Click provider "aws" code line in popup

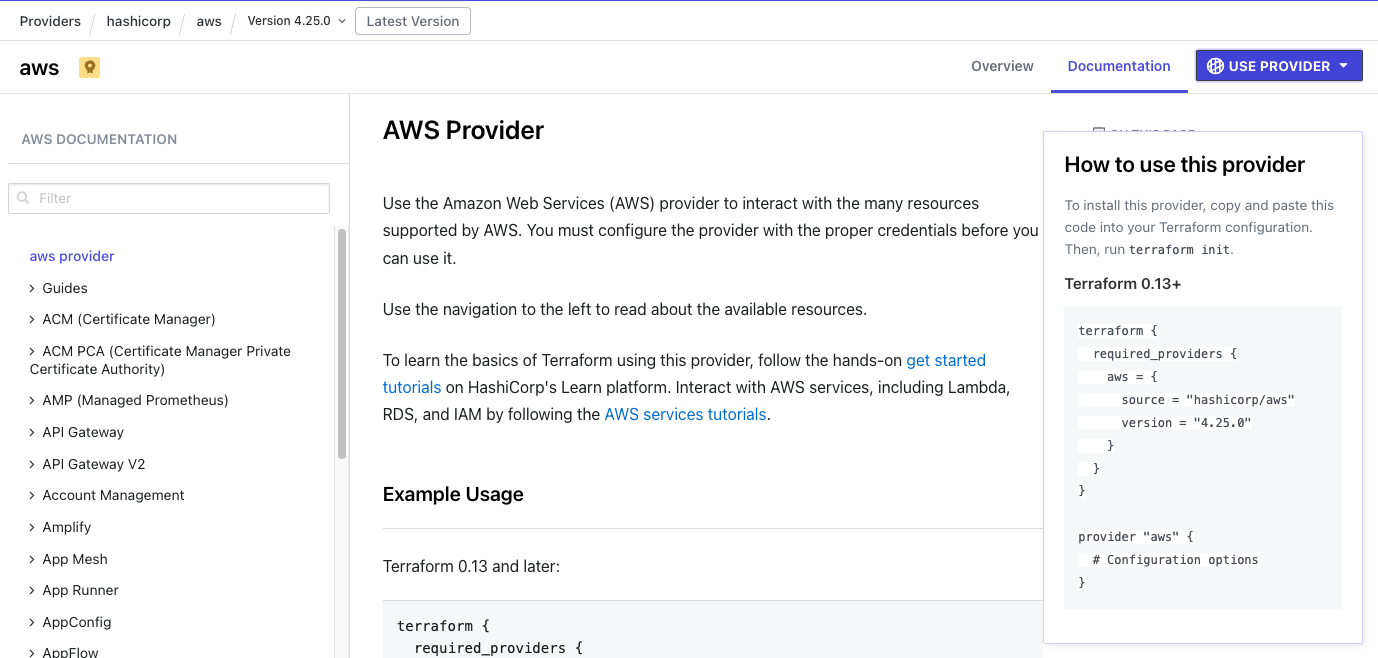click(x=1136, y=537)
